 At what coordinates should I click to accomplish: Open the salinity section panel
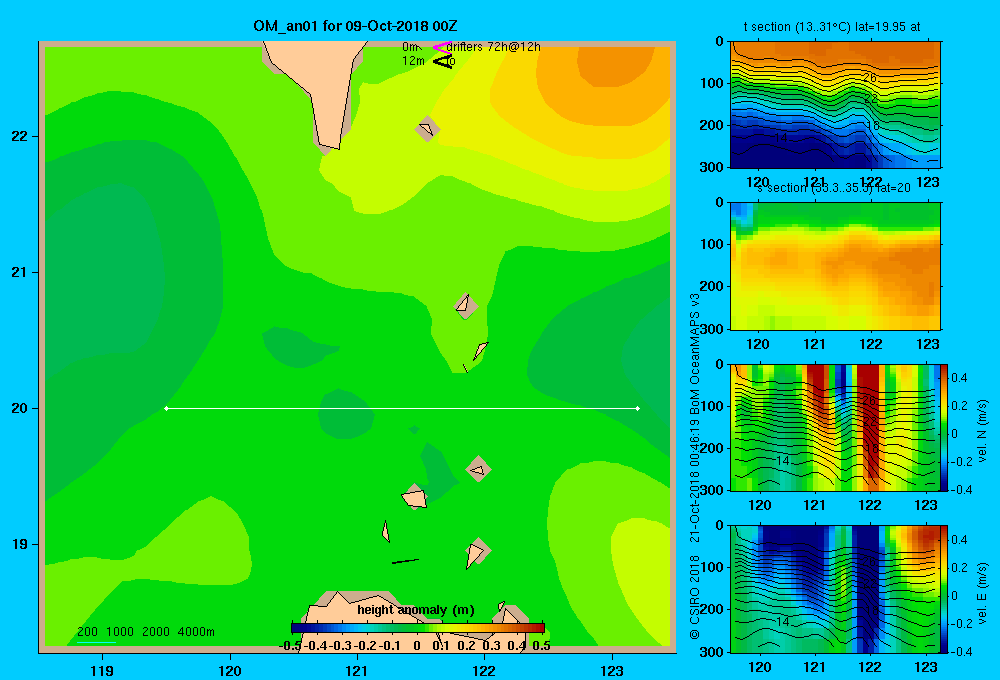(835, 266)
